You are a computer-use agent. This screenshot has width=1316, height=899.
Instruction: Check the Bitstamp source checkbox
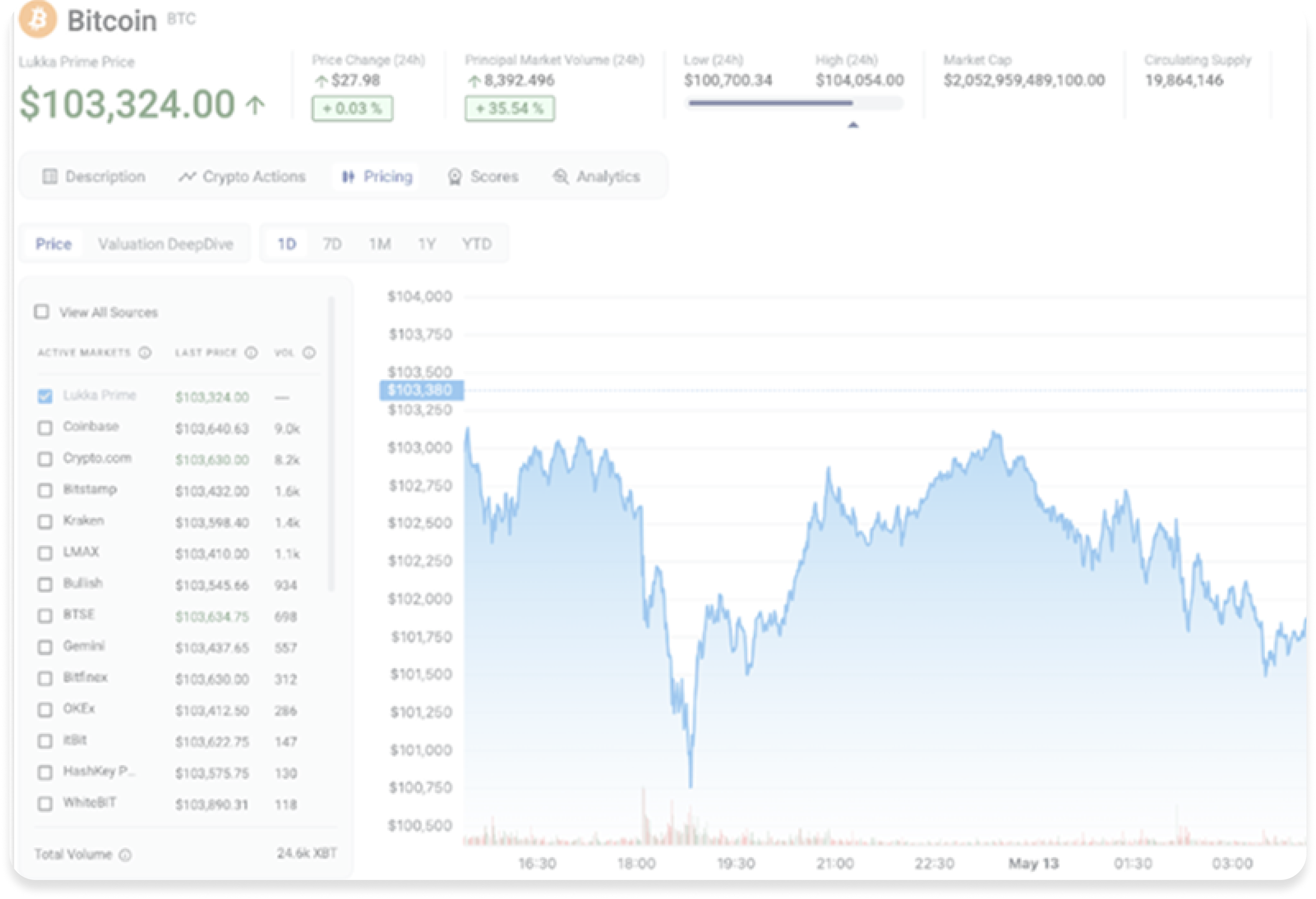point(45,490)
